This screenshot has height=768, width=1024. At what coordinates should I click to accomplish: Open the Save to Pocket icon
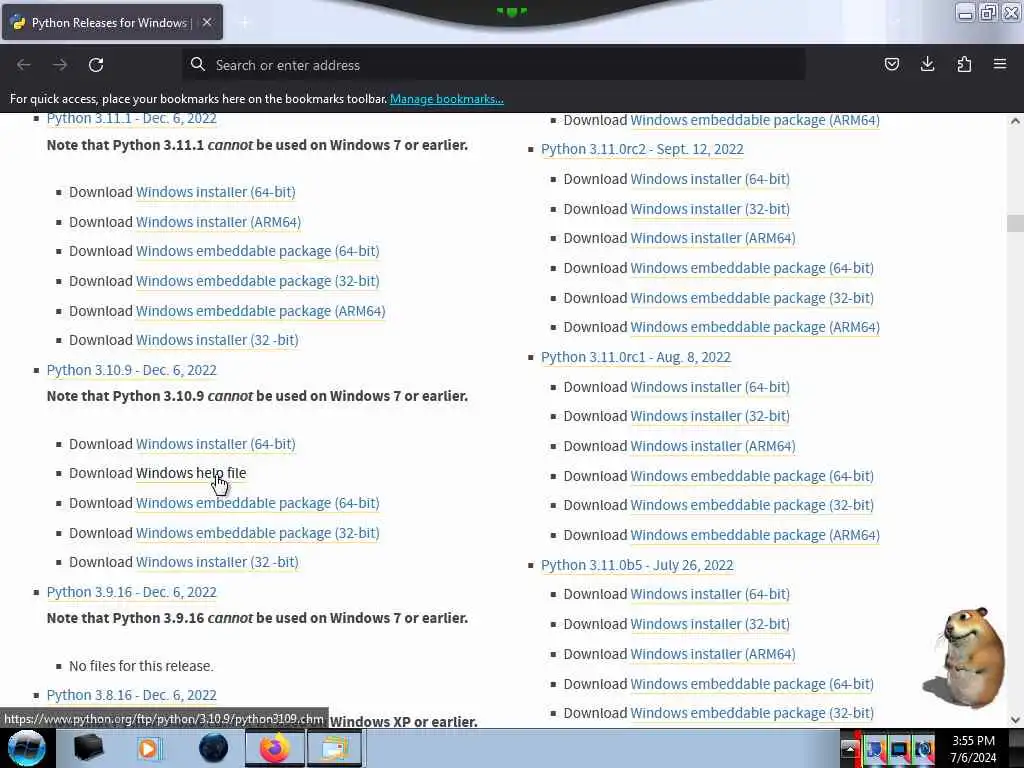coord(891,64)
